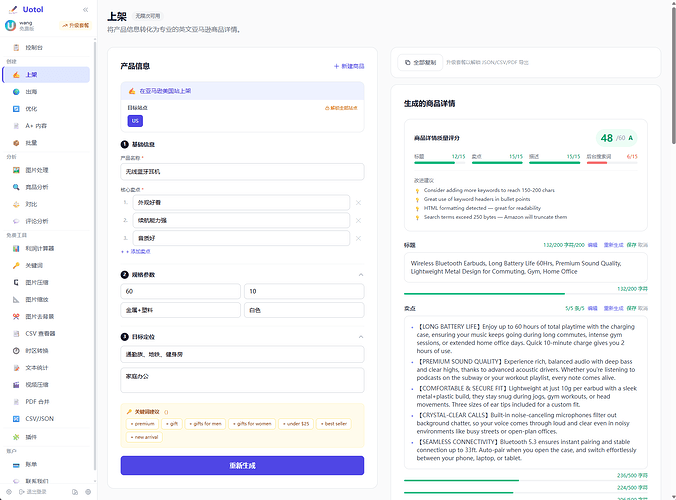Open A+ 内容 in sidebar
676x500 pixels.
coord(46,126)
